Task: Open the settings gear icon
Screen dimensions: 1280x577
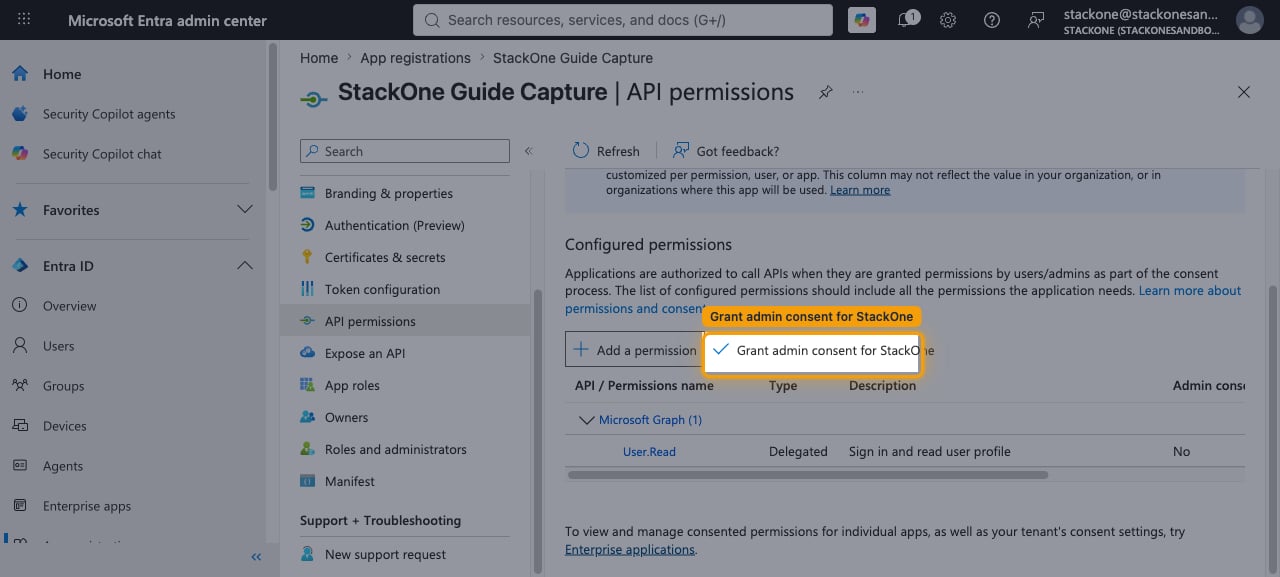Action: tap(949, 20)
